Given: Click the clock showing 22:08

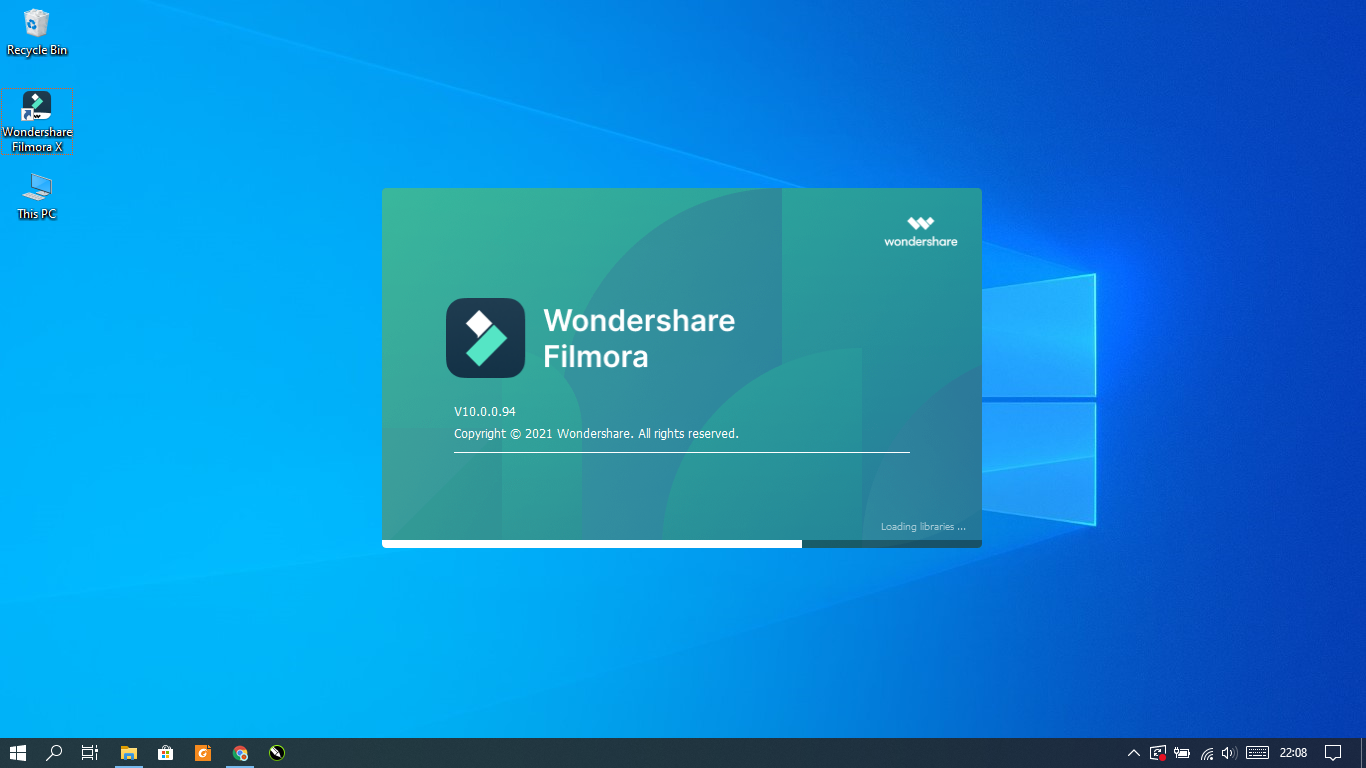Looking at the screenshot, I should click(1293, 753).
